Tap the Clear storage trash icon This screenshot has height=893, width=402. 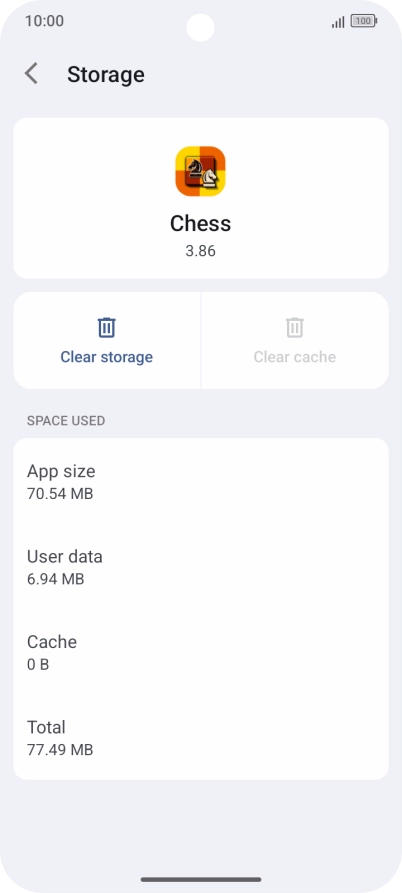(106, 327)
